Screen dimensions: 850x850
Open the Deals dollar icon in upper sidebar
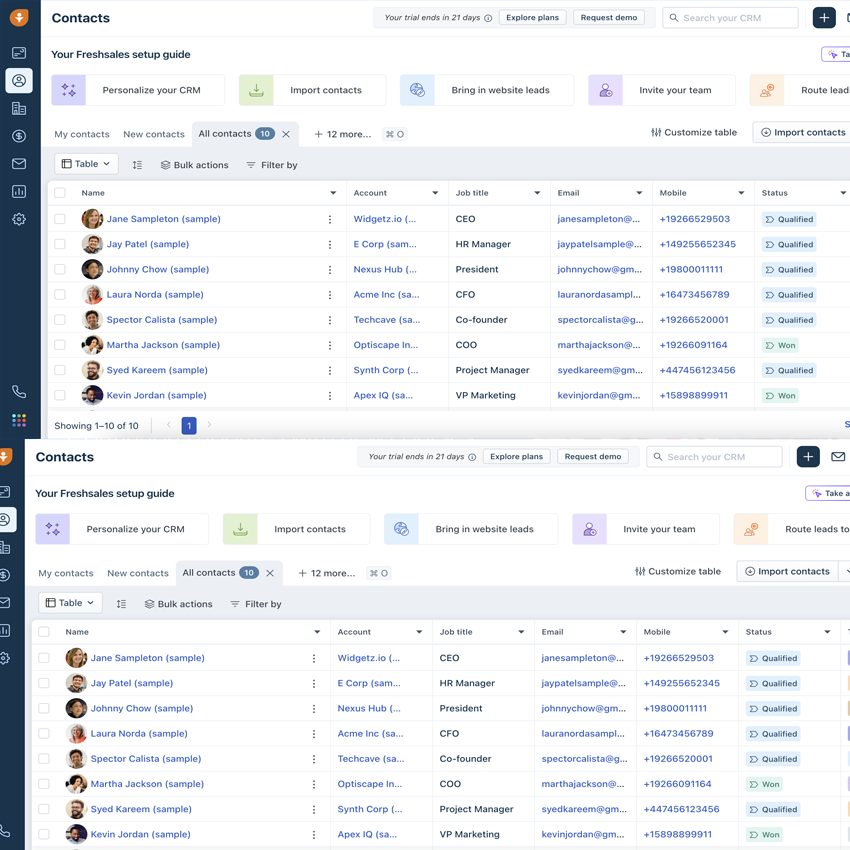19,136
